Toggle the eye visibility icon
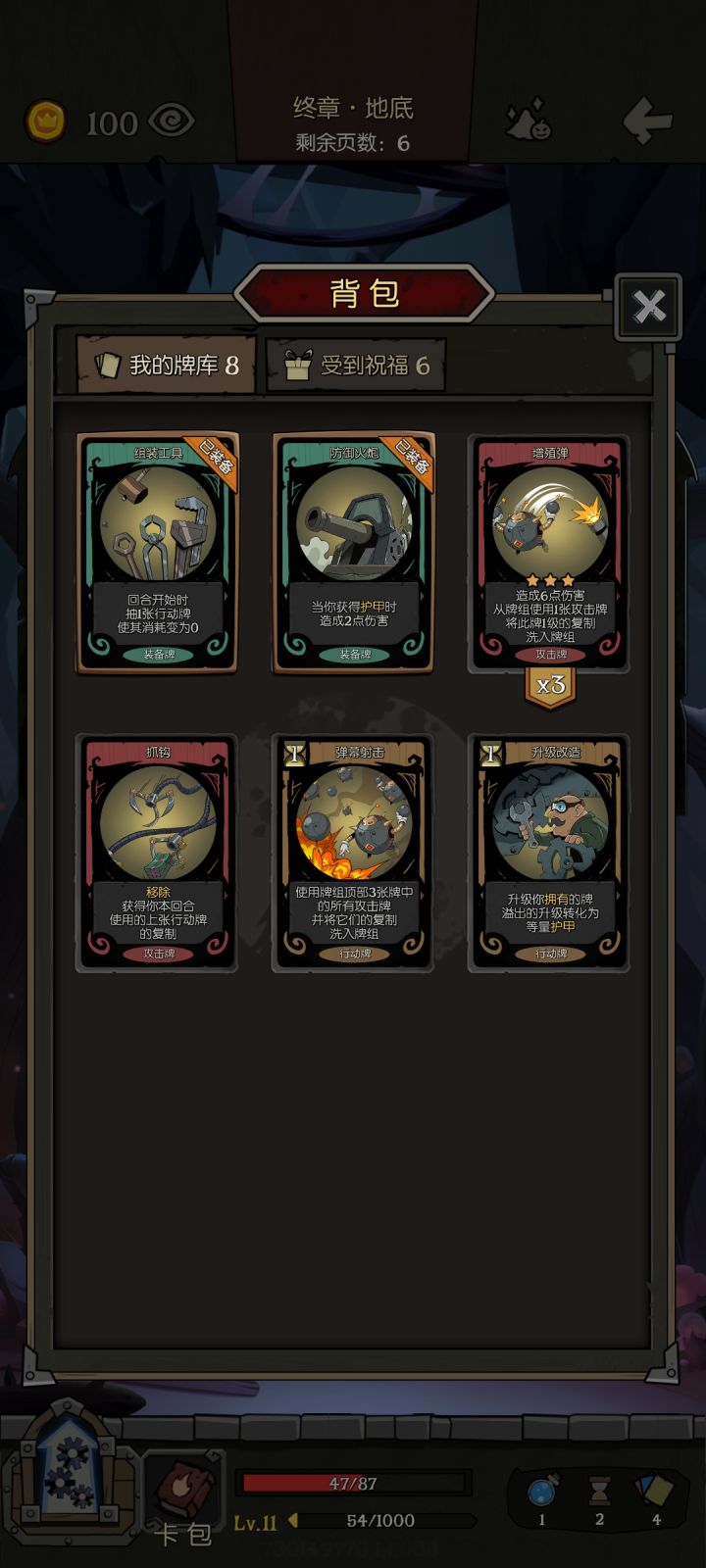This screenshot has height=1568, width=706. 172,122
